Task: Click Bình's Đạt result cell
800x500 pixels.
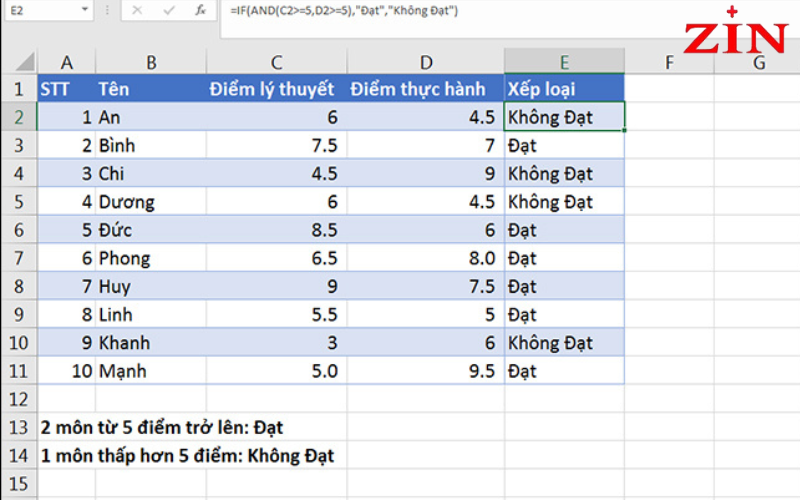Action: coord(564,145)
